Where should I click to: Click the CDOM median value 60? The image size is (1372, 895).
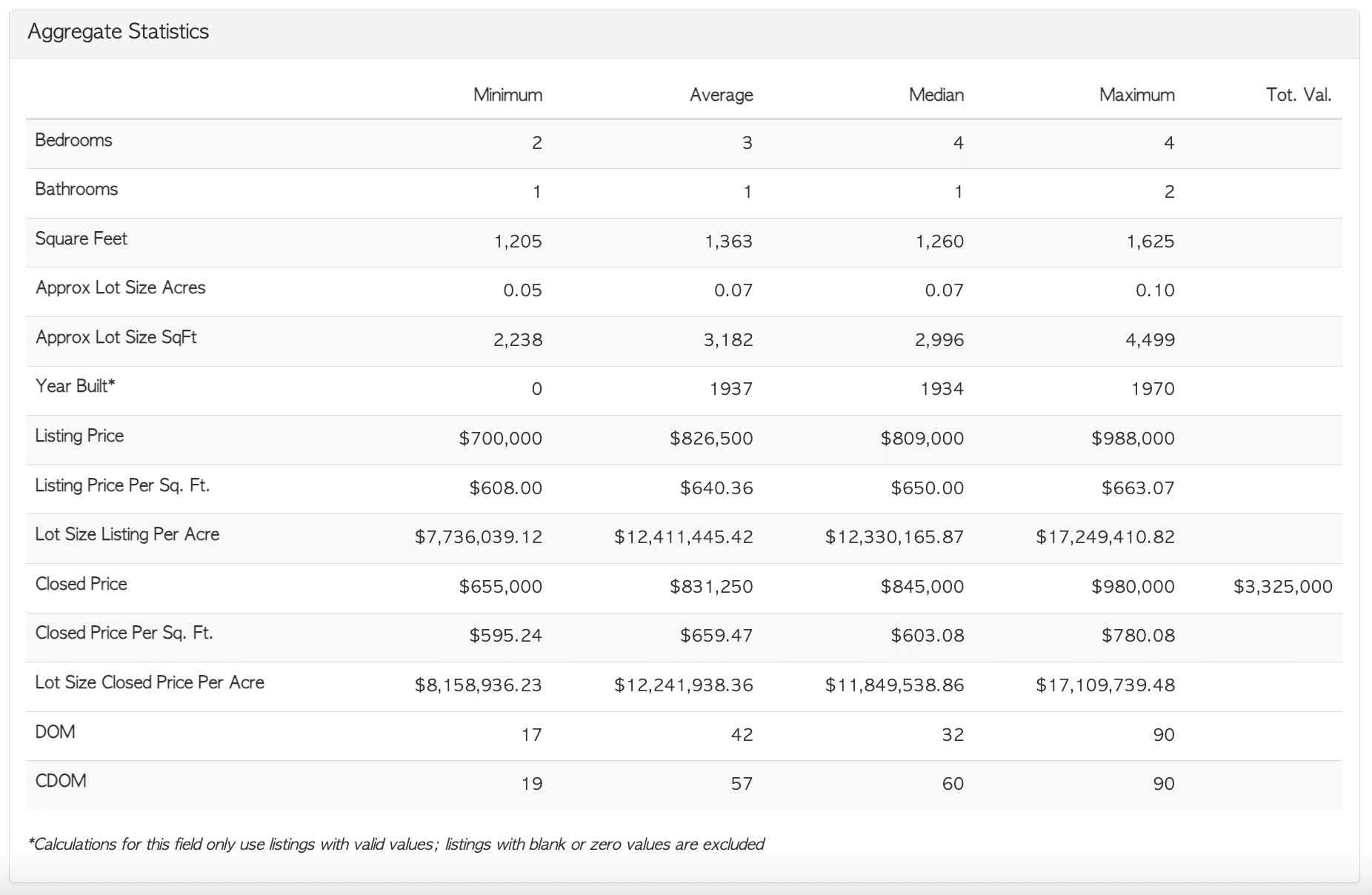(953, 784)
